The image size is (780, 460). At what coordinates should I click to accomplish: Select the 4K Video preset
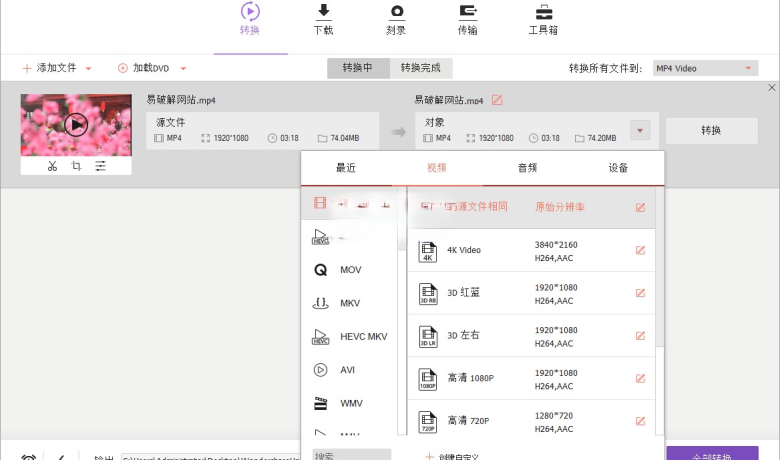[x=531, y=251]
